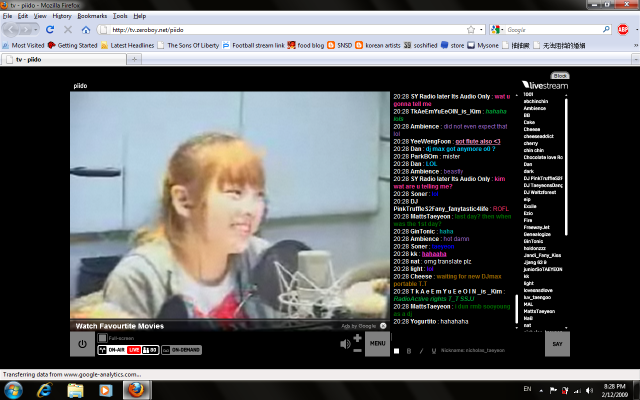
Task: Toggle the ON-AIR live mode
Action: tap(111, 350)
